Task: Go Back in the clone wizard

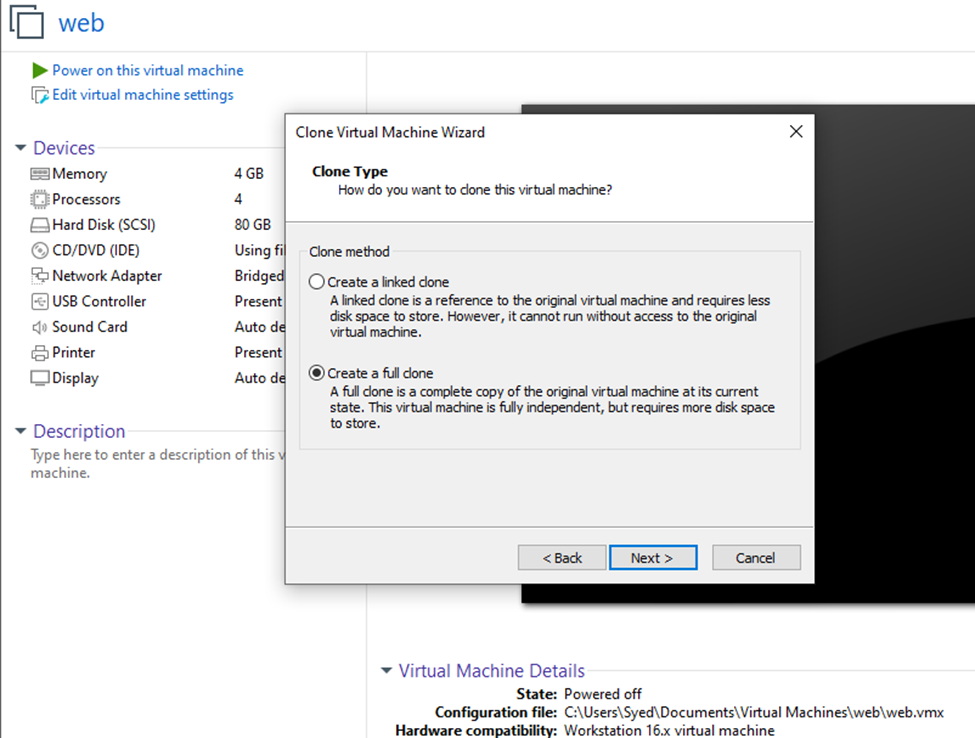Action: click(x=562, y=558)
